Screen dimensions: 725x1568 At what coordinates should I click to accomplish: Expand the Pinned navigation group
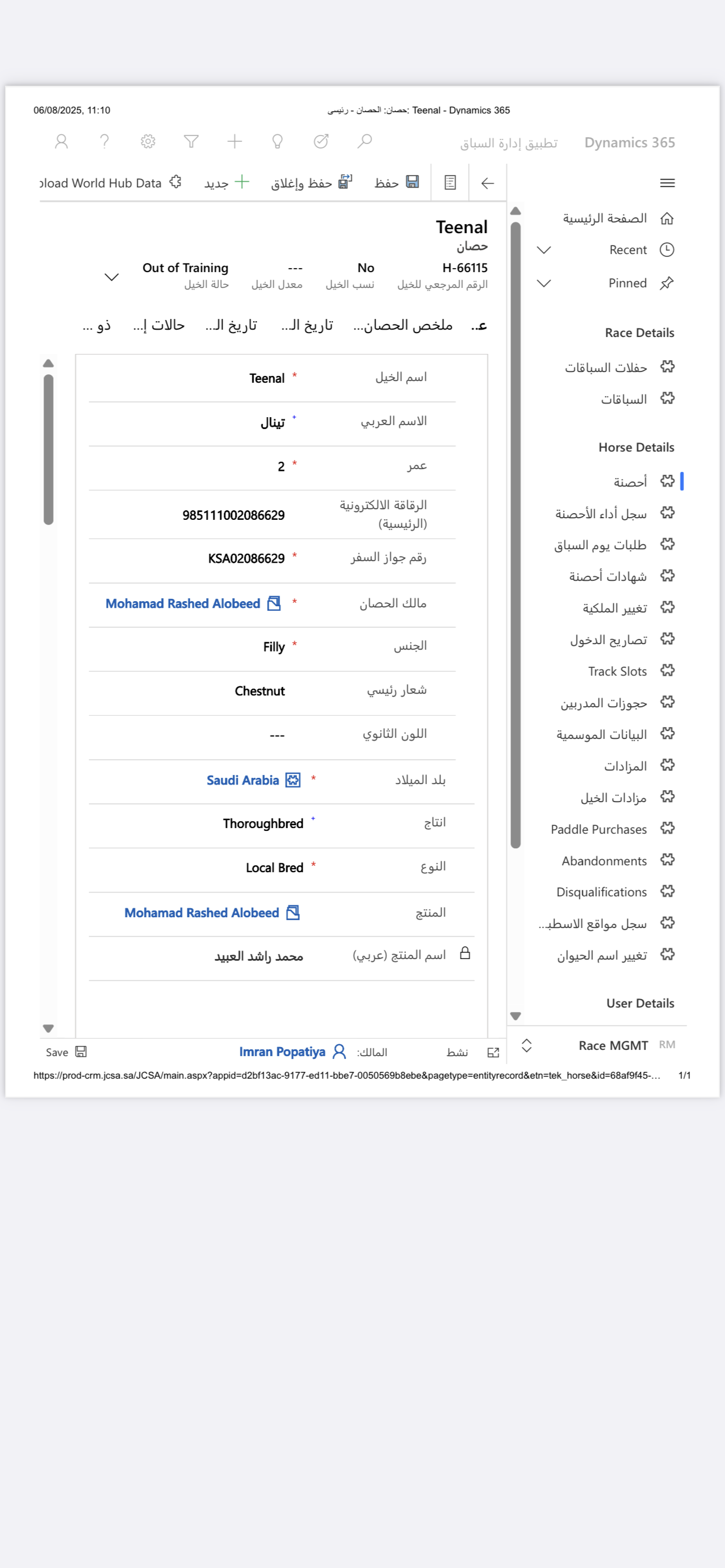544,283
